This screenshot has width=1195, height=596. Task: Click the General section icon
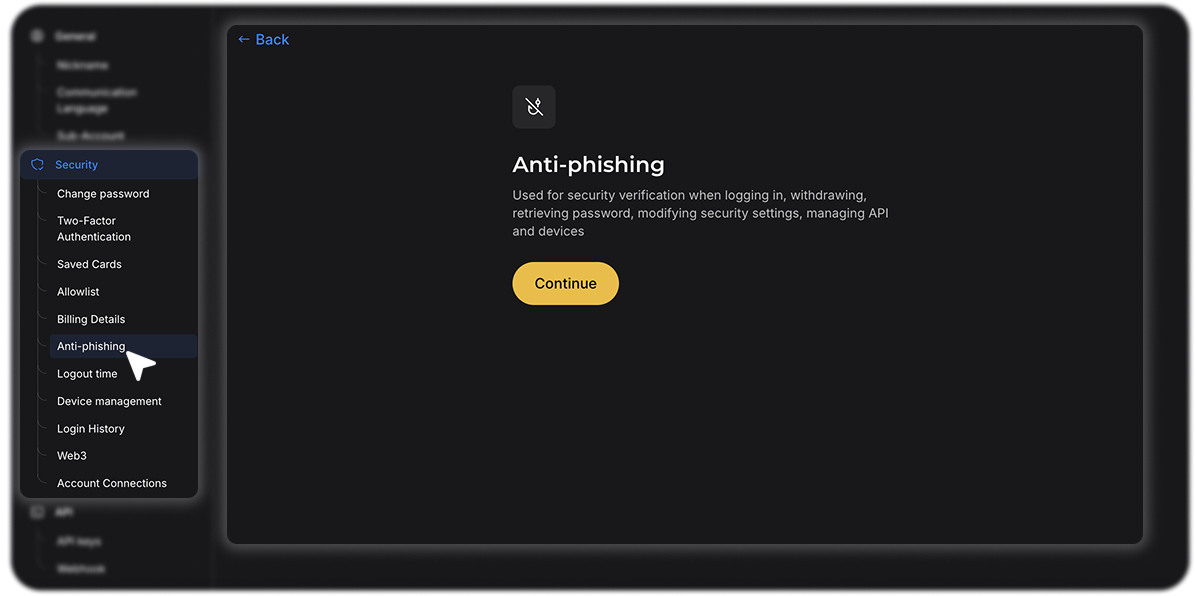37,37
